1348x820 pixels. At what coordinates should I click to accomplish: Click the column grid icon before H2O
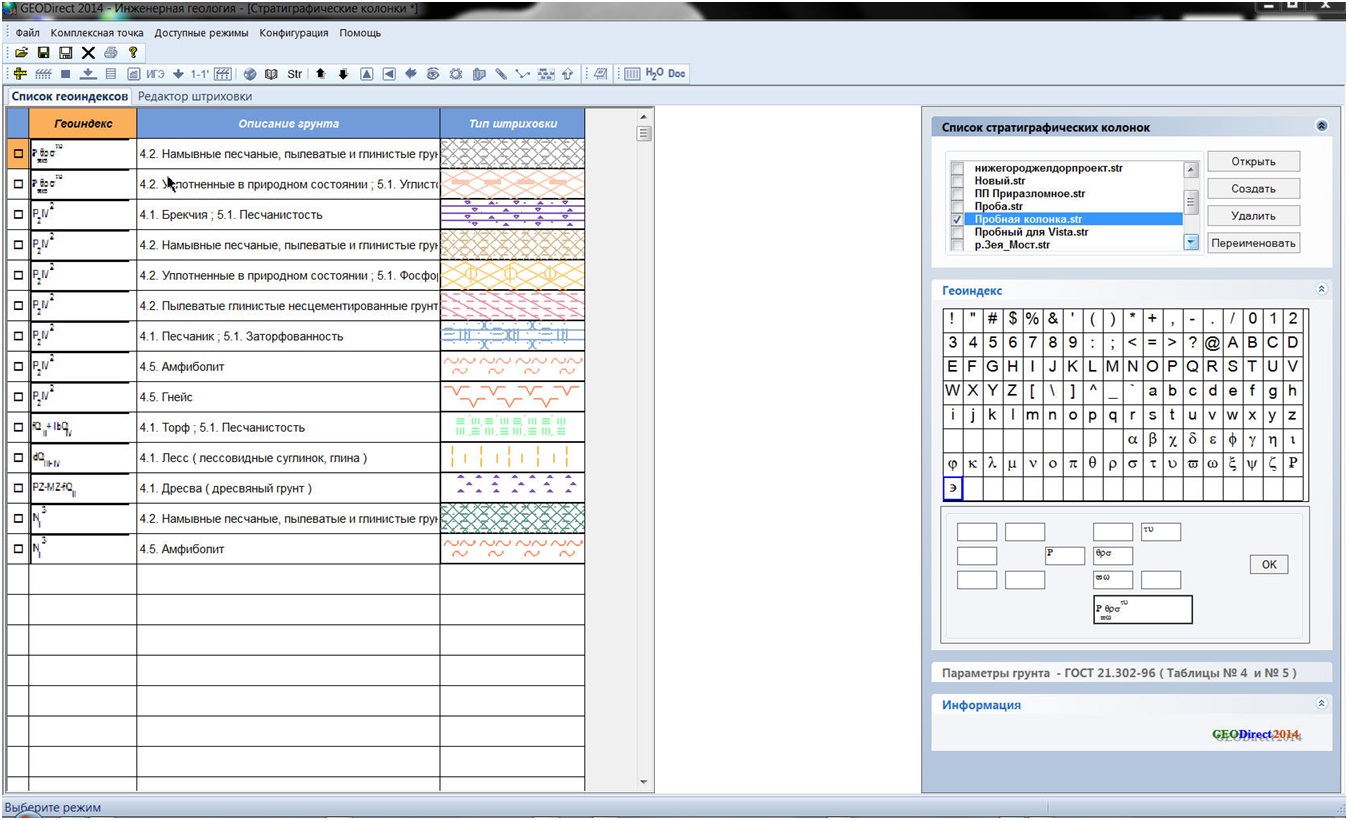point(632,74)
